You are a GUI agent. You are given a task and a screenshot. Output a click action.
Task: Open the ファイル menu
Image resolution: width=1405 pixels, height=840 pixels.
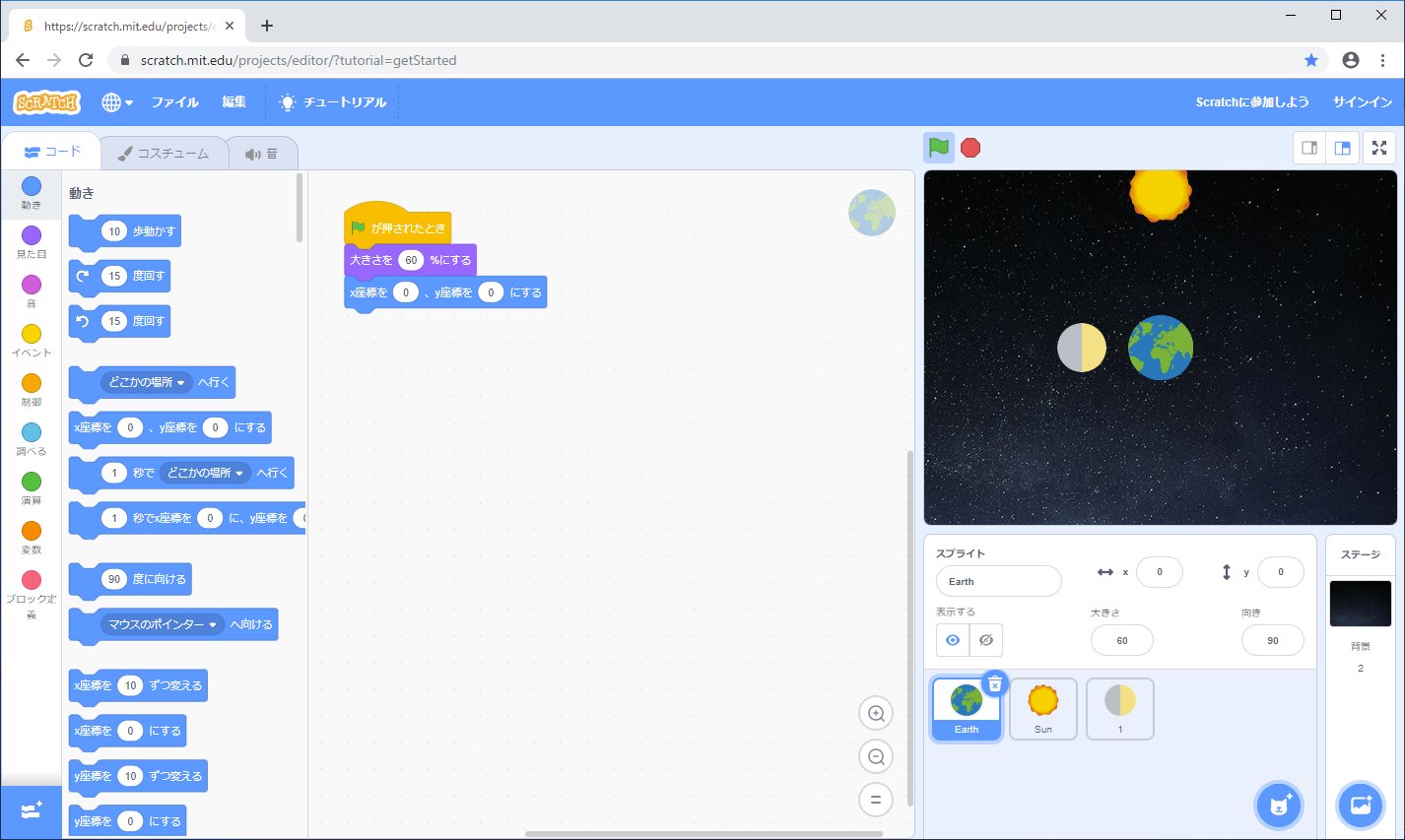tap(174, 102)
